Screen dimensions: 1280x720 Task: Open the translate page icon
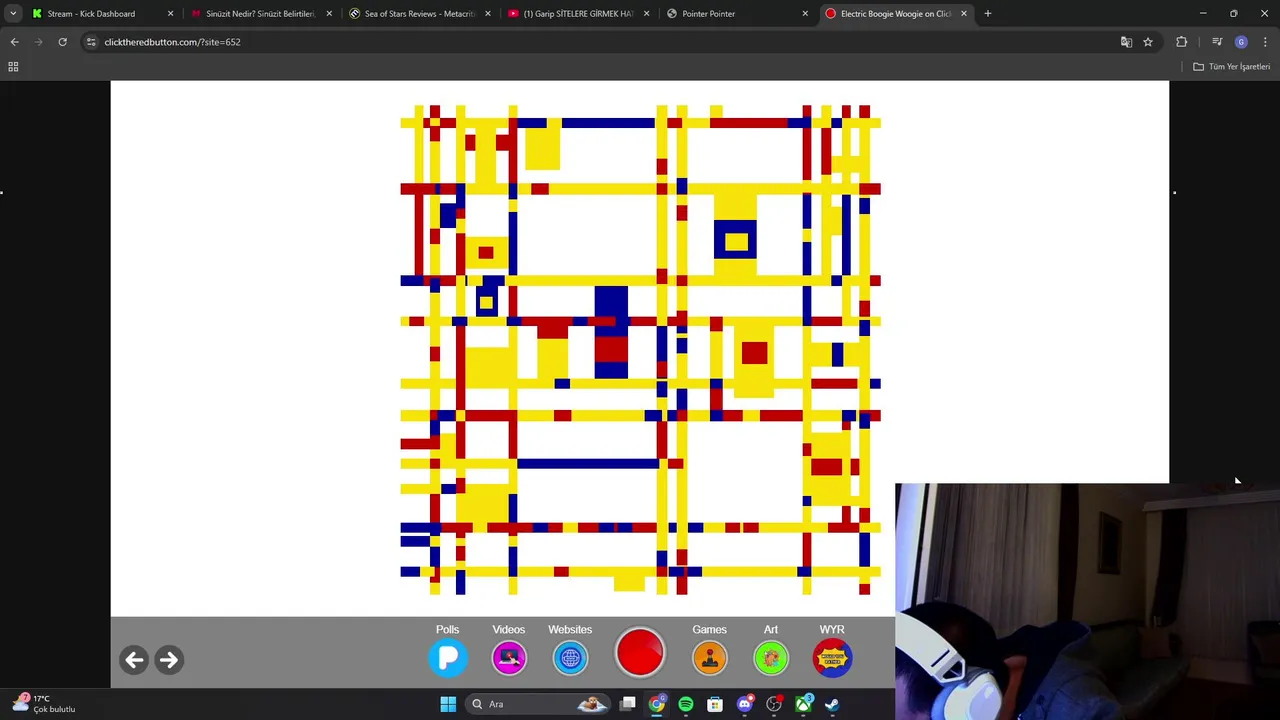1126,42
